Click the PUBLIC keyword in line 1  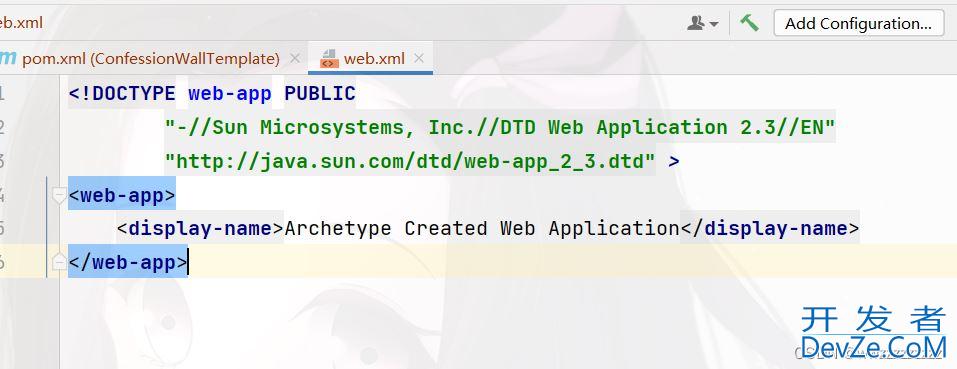tap(320, 94)
